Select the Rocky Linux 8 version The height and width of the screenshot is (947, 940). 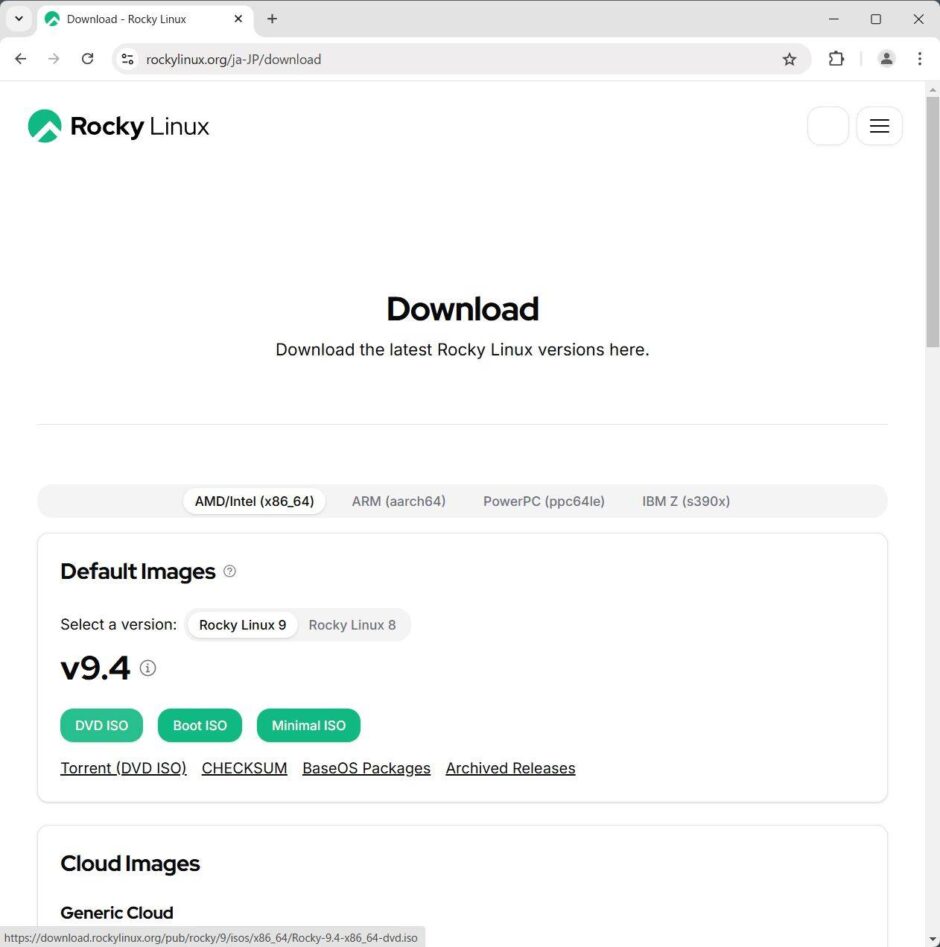pyautogui.click(x=352, y=624)
